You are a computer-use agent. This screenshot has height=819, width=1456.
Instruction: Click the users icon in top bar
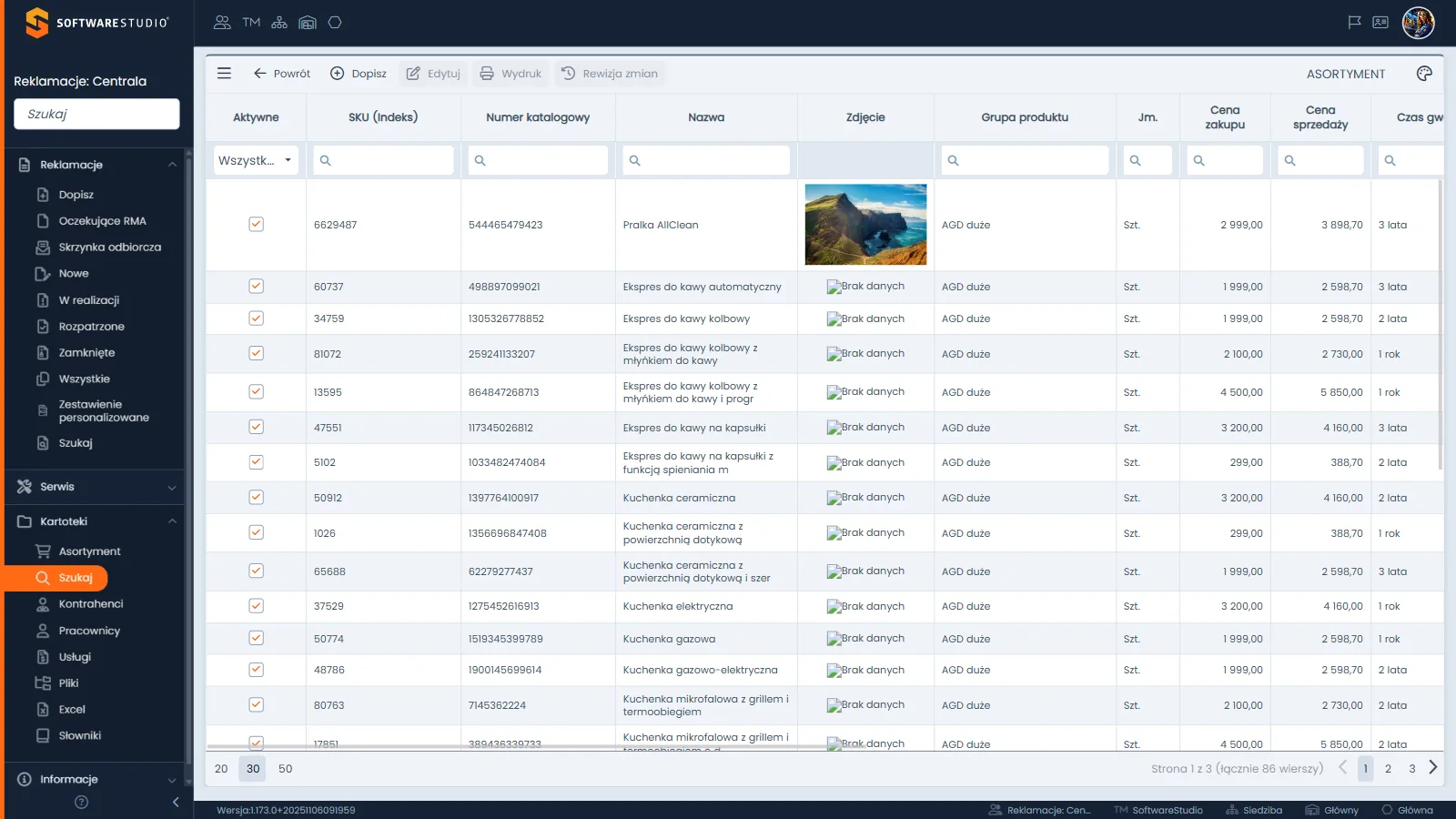[222, 23]
